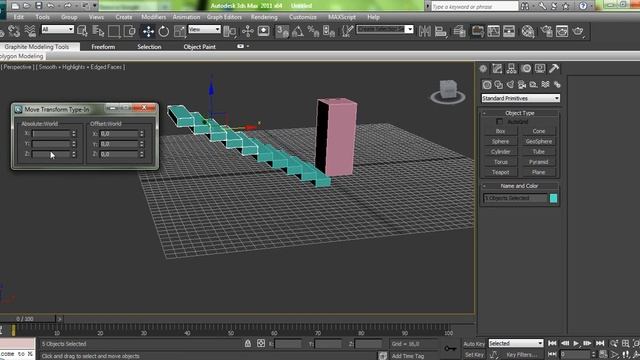This screenshot has height=360, width=640.
Task: Open the Material Editor icon
Action: pyautogui.click(x=528, y=31)
